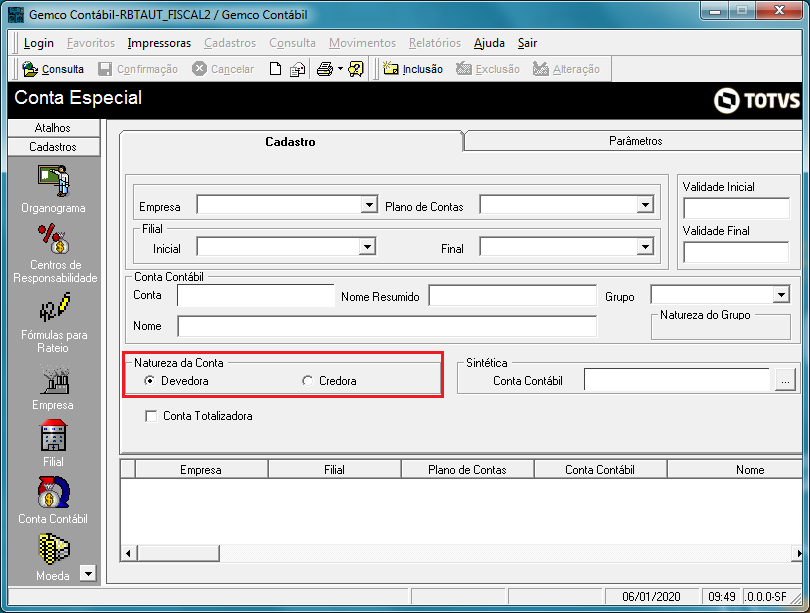810x613 pixels.
Task: Expand sidebar list with down arrow
Action: click(x=88, y=573)
